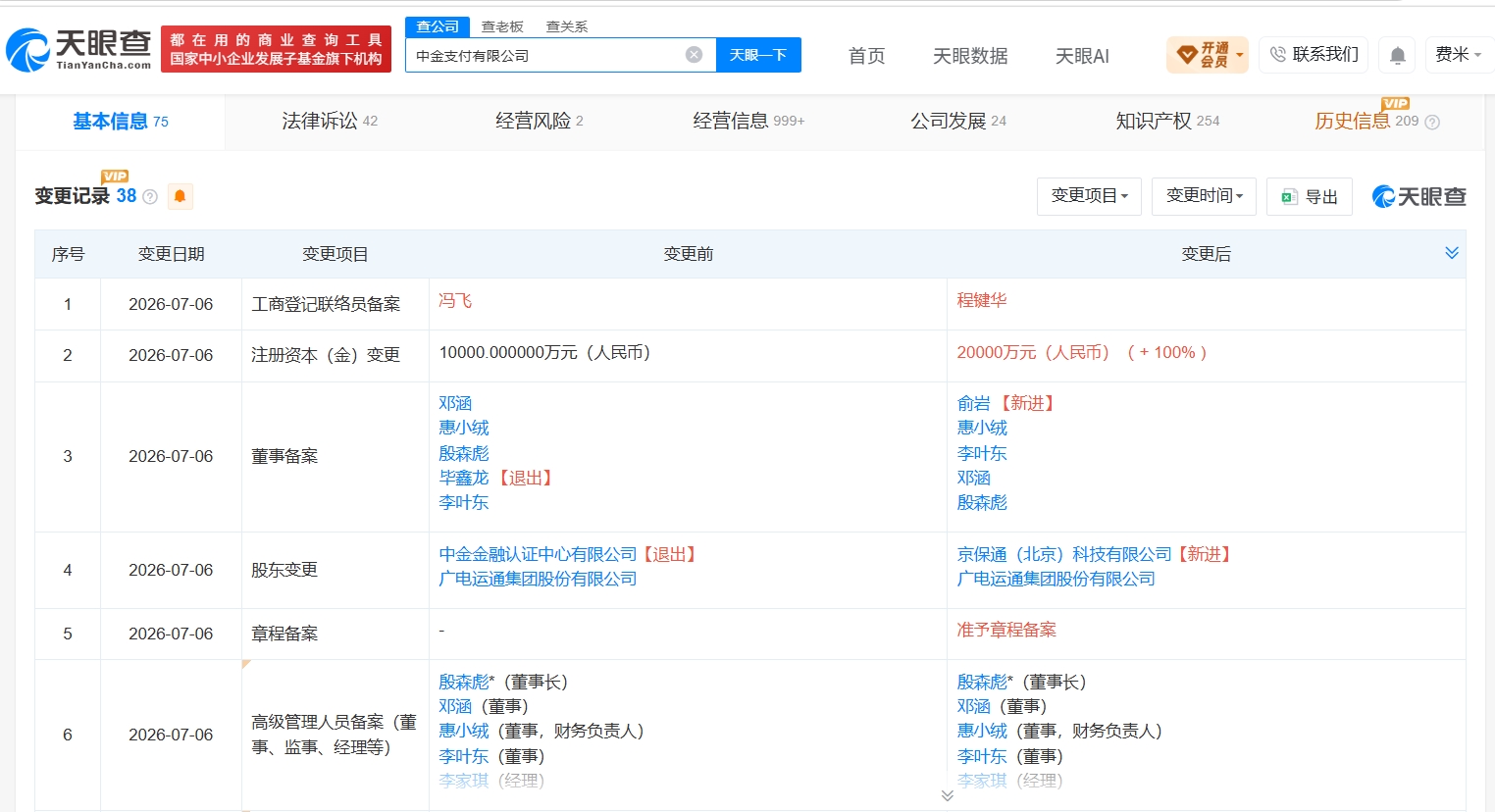1495x812 pixels.
Task: Click the 天眼一下 search button
Action: point(758,55)
